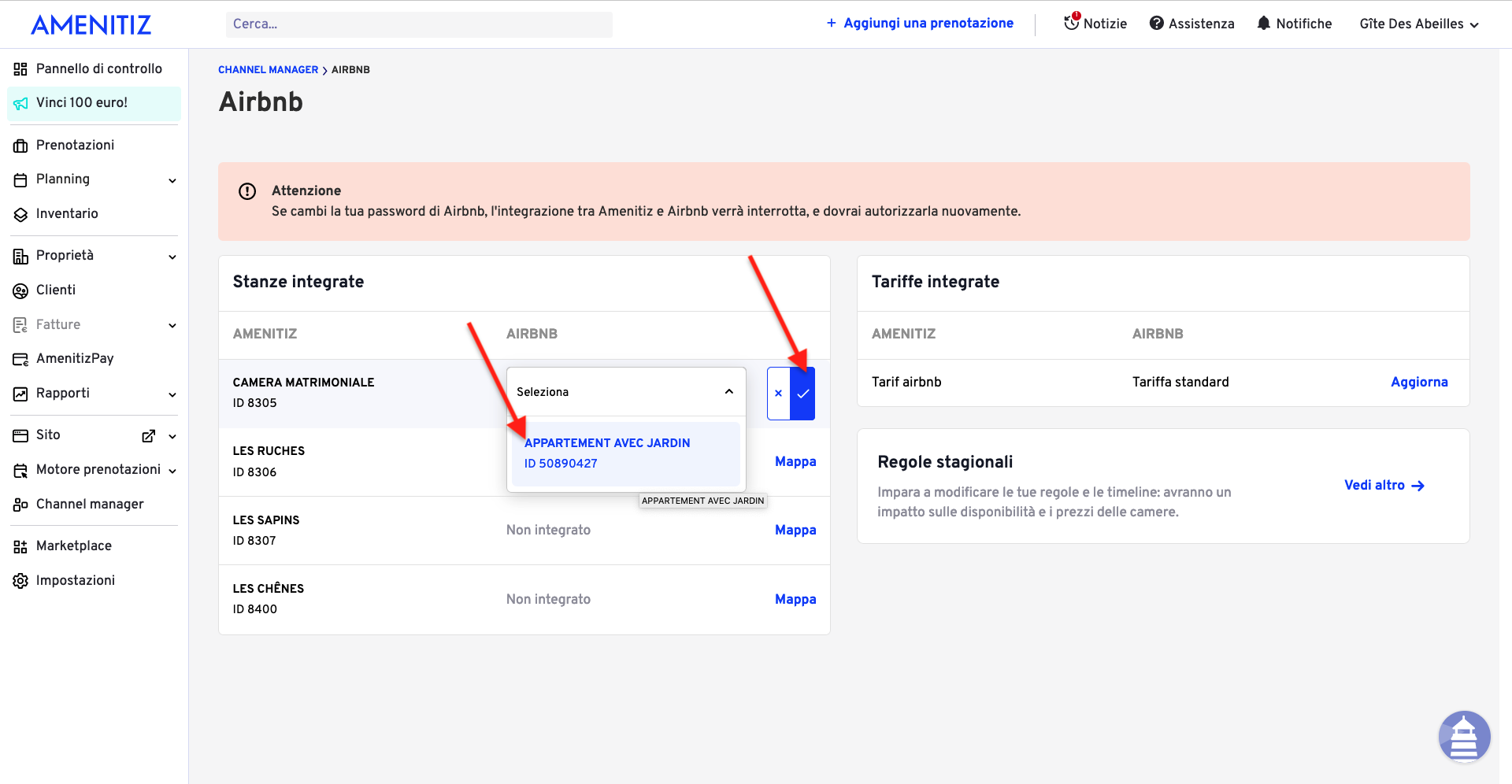Click Aggiungi una prenotazione
Image resolution: width=1512 pixels, height=784 pixels.
(x=920, y=23)
